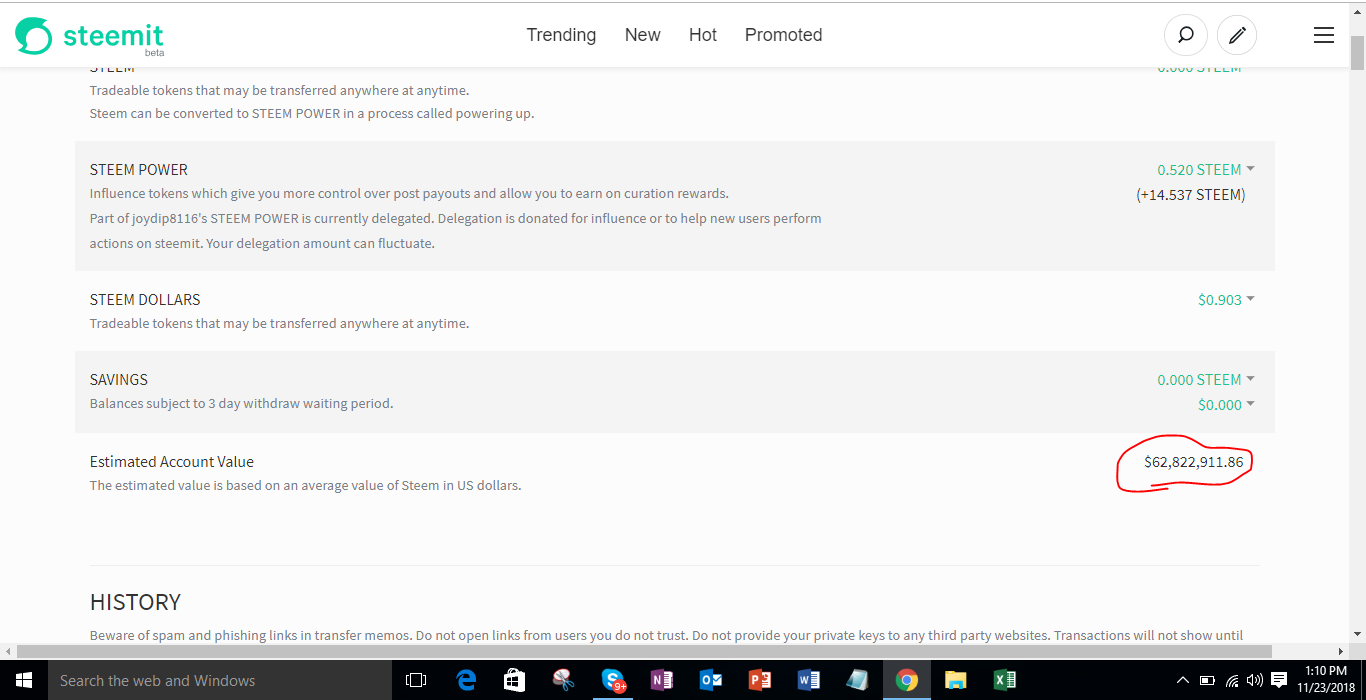The image size is (1366, 700).
Task: Open the Windows Store taskbar icon
Action: [x=514, y=681]
